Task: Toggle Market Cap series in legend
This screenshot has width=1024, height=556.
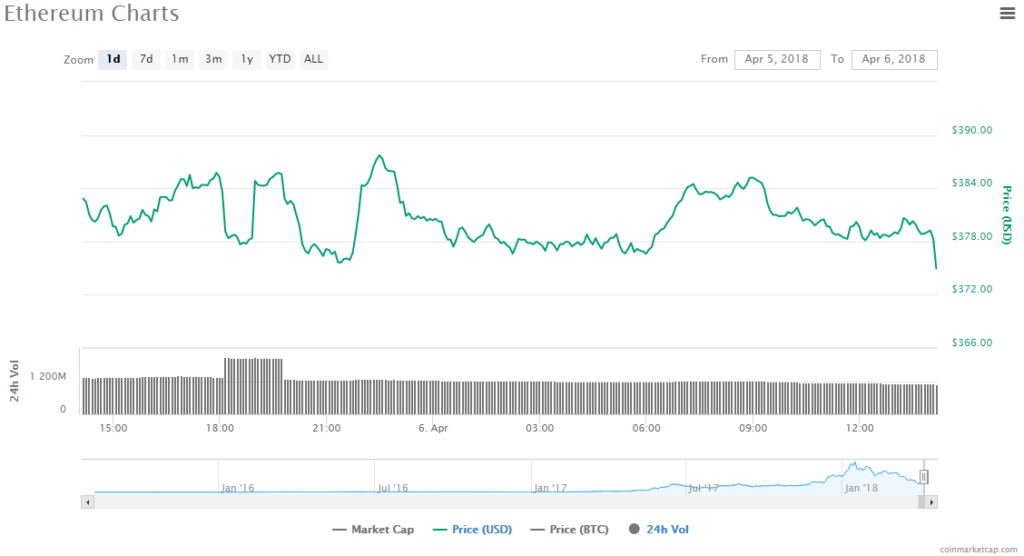Action: [x=373, y=530]
